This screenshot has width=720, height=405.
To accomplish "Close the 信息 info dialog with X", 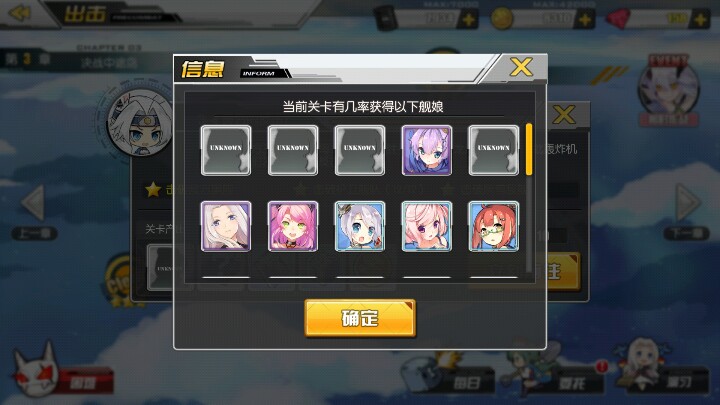I will 521,68.
